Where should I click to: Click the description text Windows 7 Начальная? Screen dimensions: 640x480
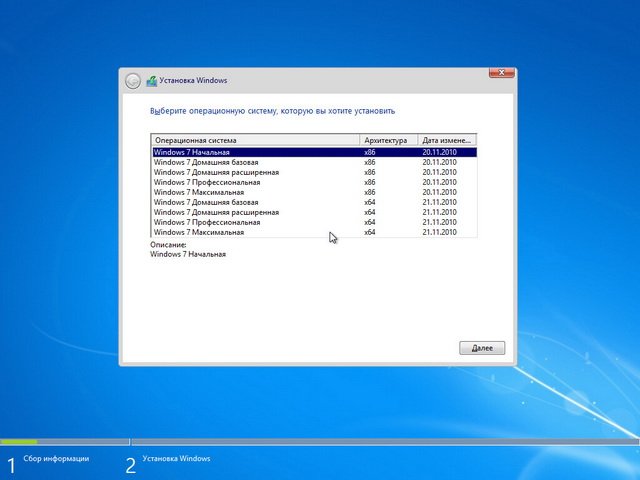188,254
